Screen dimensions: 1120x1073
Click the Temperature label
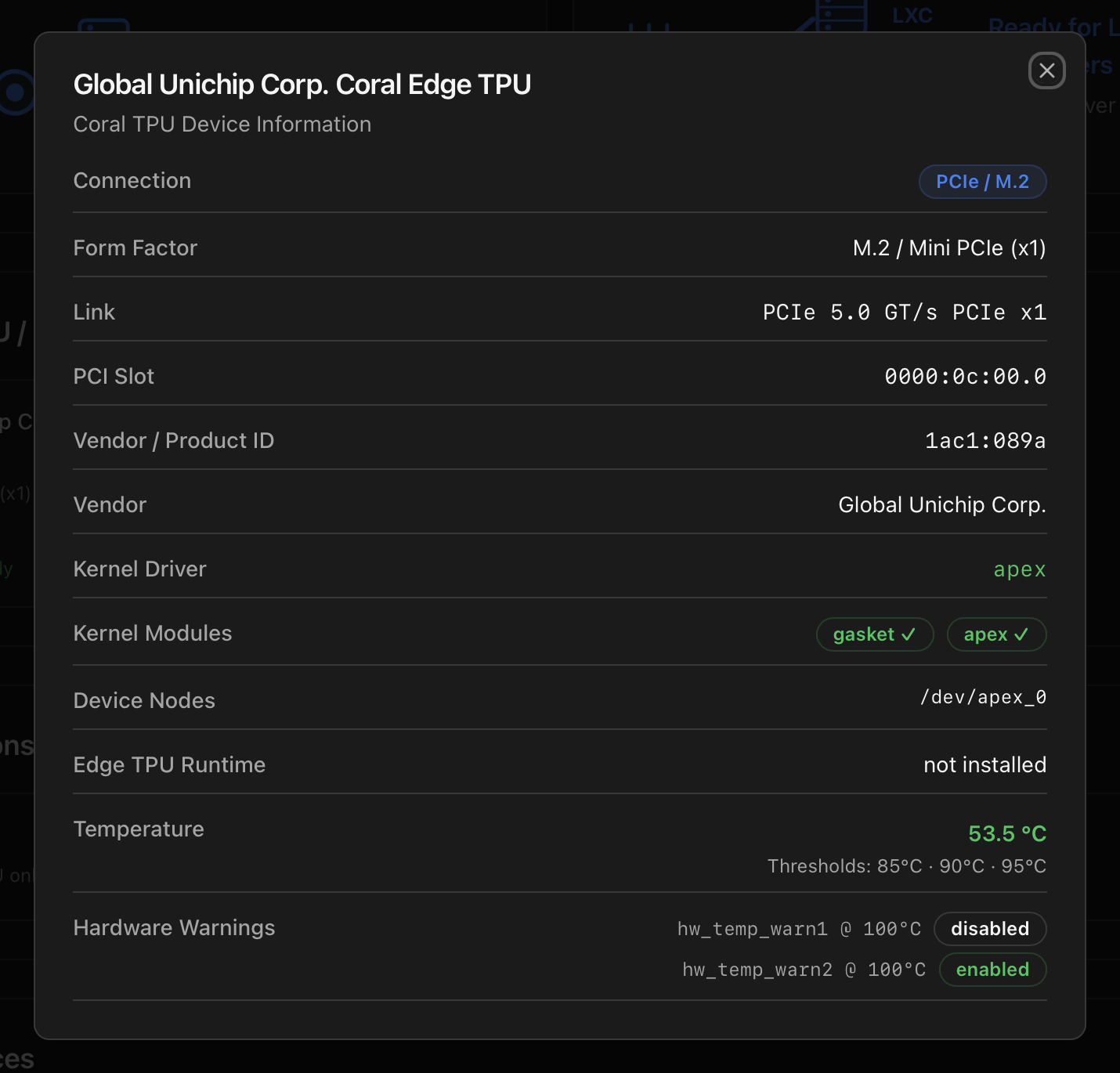139,829
